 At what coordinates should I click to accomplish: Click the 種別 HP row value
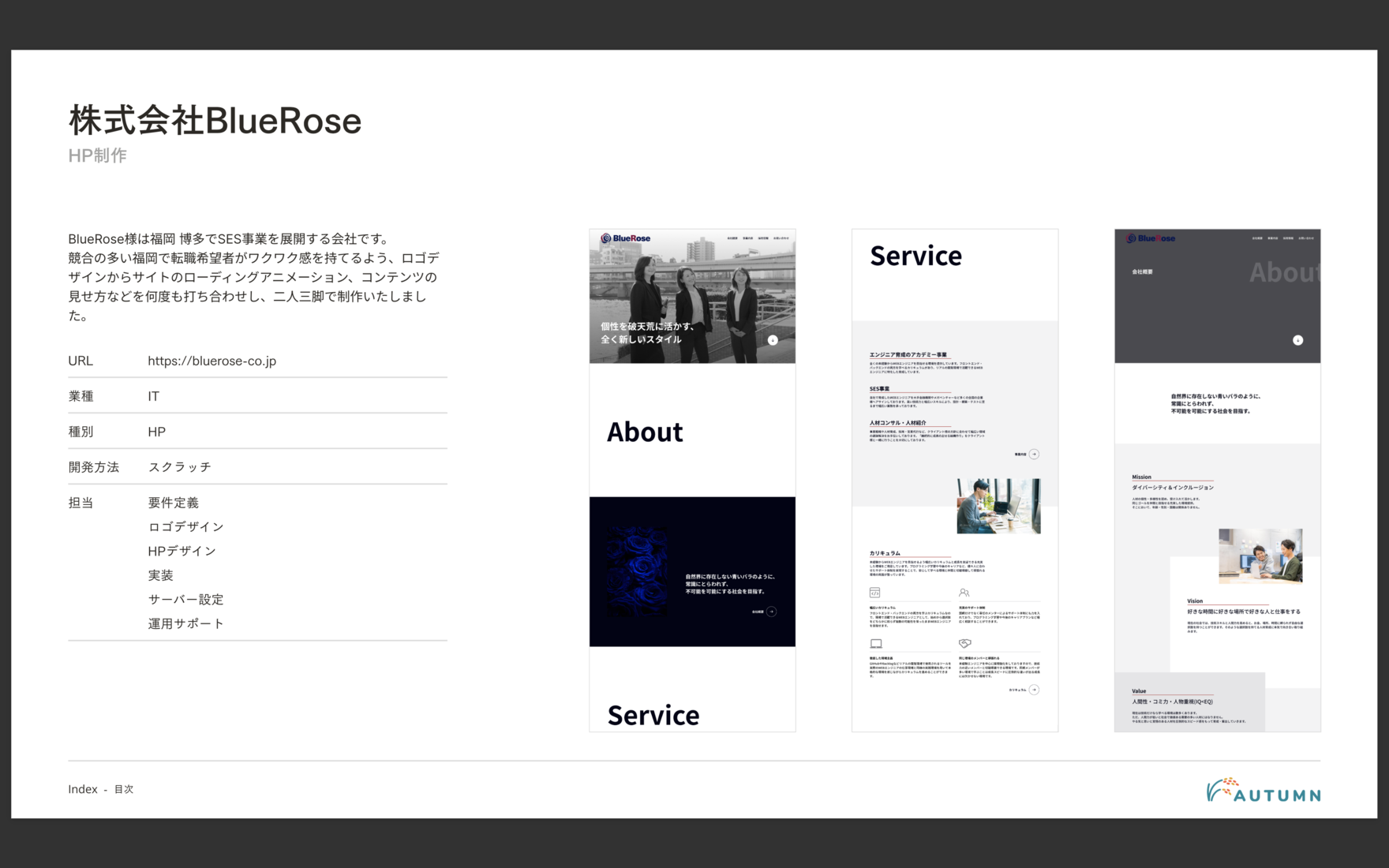(x=156, y=432)
